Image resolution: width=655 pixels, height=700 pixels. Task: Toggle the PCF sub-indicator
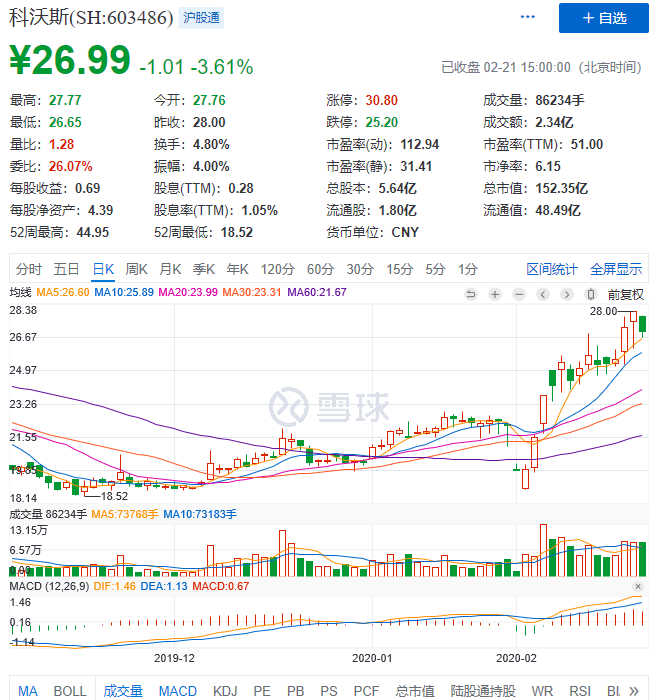tap(366, 691)
